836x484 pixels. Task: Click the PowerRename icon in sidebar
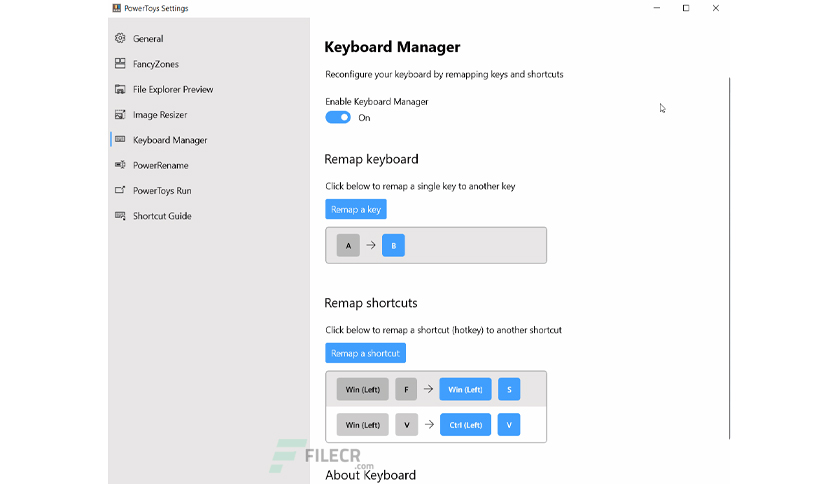[120, 165]
